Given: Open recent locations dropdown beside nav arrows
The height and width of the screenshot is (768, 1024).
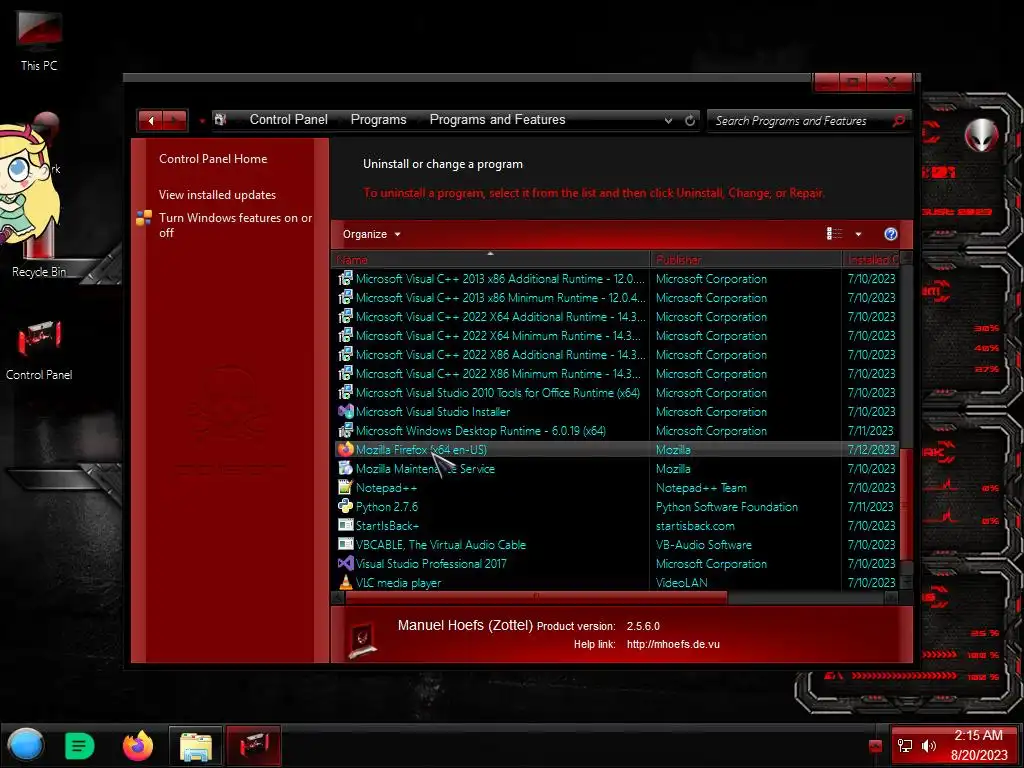Looking at the screenshot, I should 202,121.
